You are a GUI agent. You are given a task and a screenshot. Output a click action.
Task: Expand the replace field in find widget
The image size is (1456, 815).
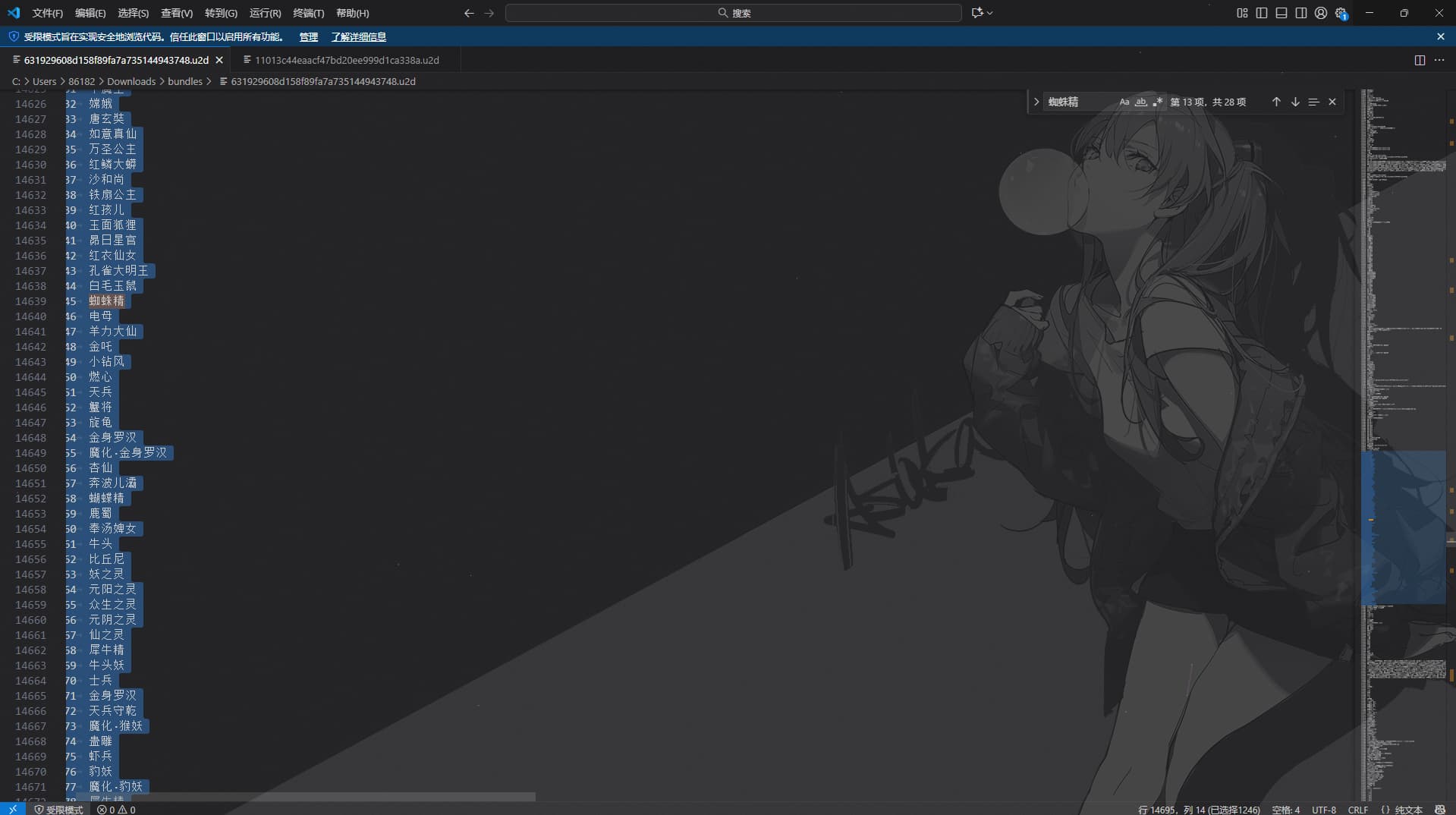(x=1036, y=102)
